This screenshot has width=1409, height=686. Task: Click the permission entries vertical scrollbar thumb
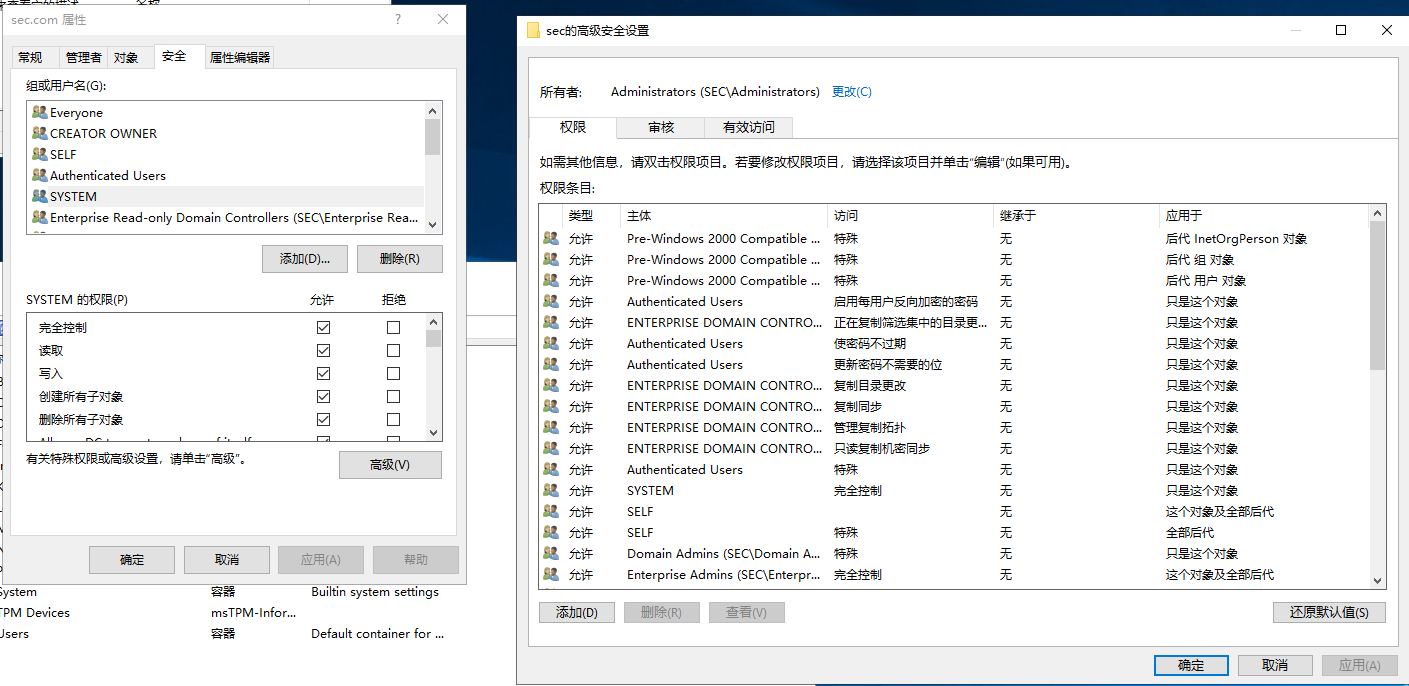click(x=1377, y=295)
